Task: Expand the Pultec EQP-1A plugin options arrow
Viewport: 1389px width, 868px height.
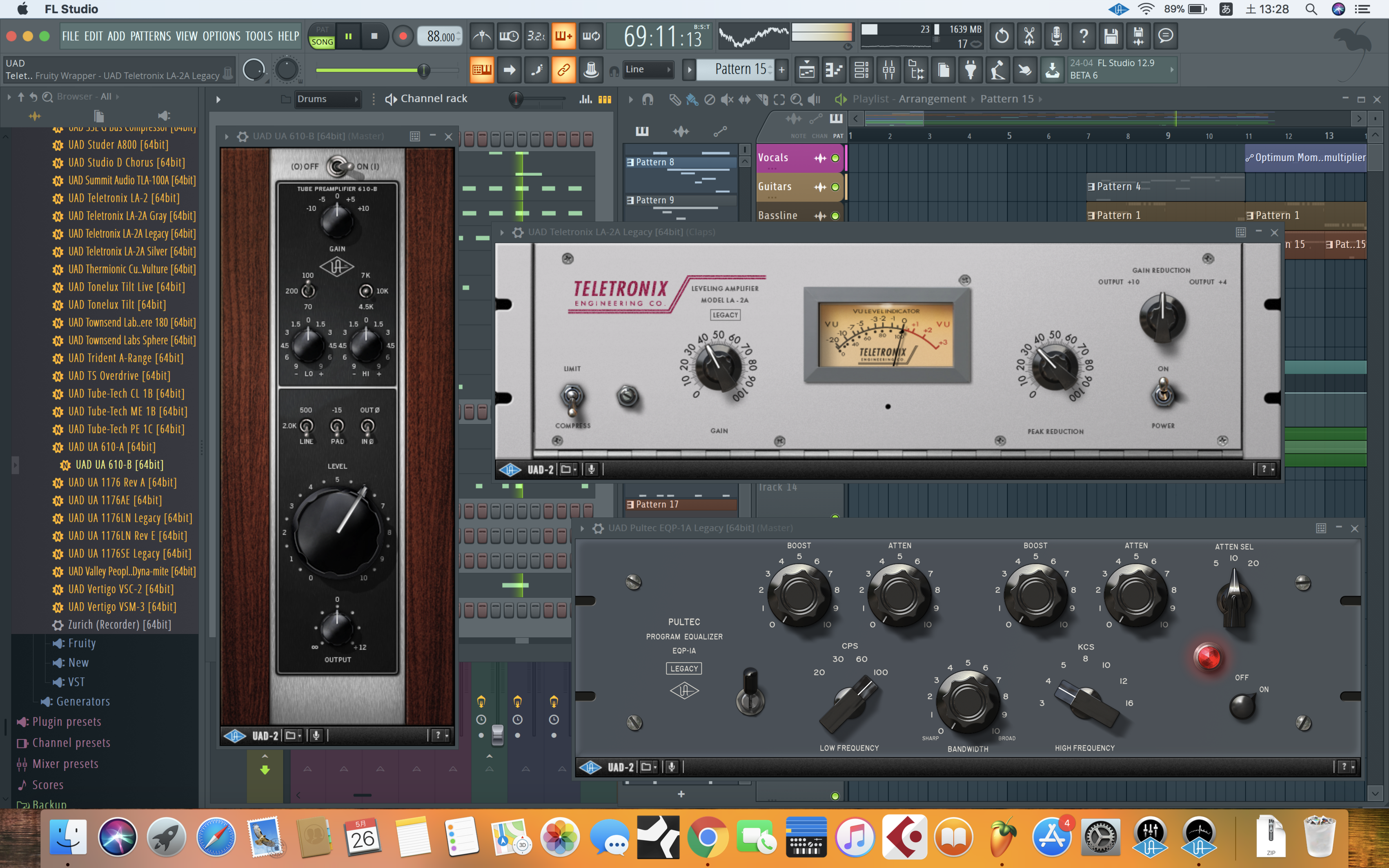Action: pyautogui.click(x=582, y=528)
